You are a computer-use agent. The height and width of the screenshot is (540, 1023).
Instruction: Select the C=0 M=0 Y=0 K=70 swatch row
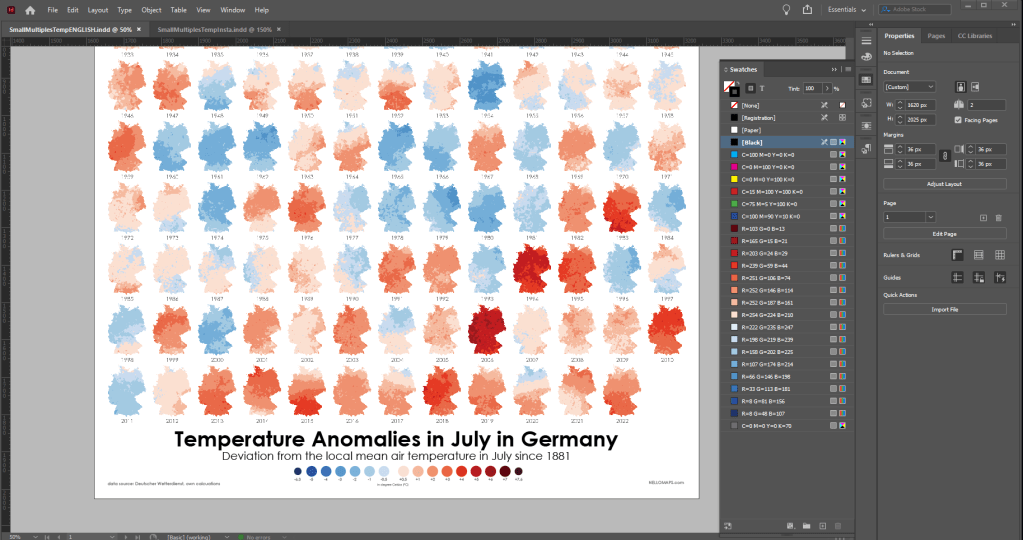click(x=787, y=426)
